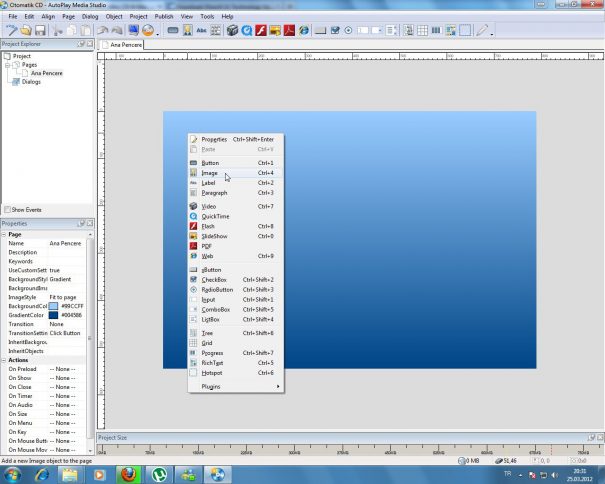This screenshot has height=484, width=605.
Task: Click the Build disc toolbar icon
Action: (148, 30)
